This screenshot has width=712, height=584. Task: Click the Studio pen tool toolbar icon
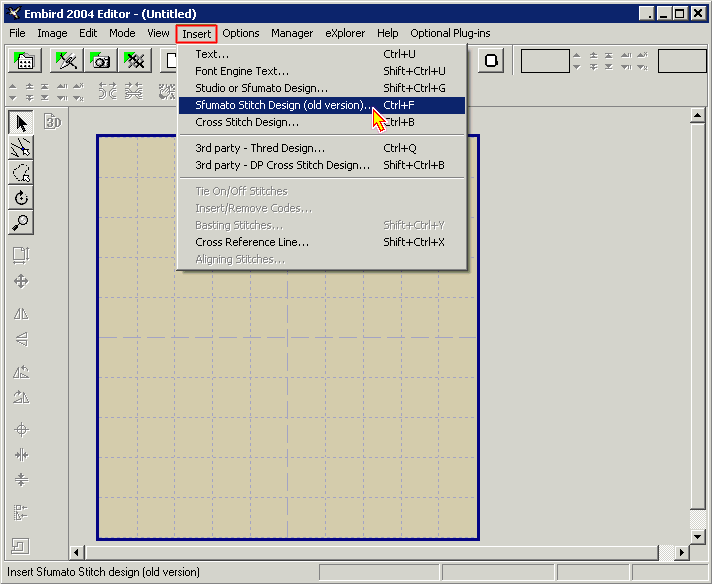coord(66,60)
